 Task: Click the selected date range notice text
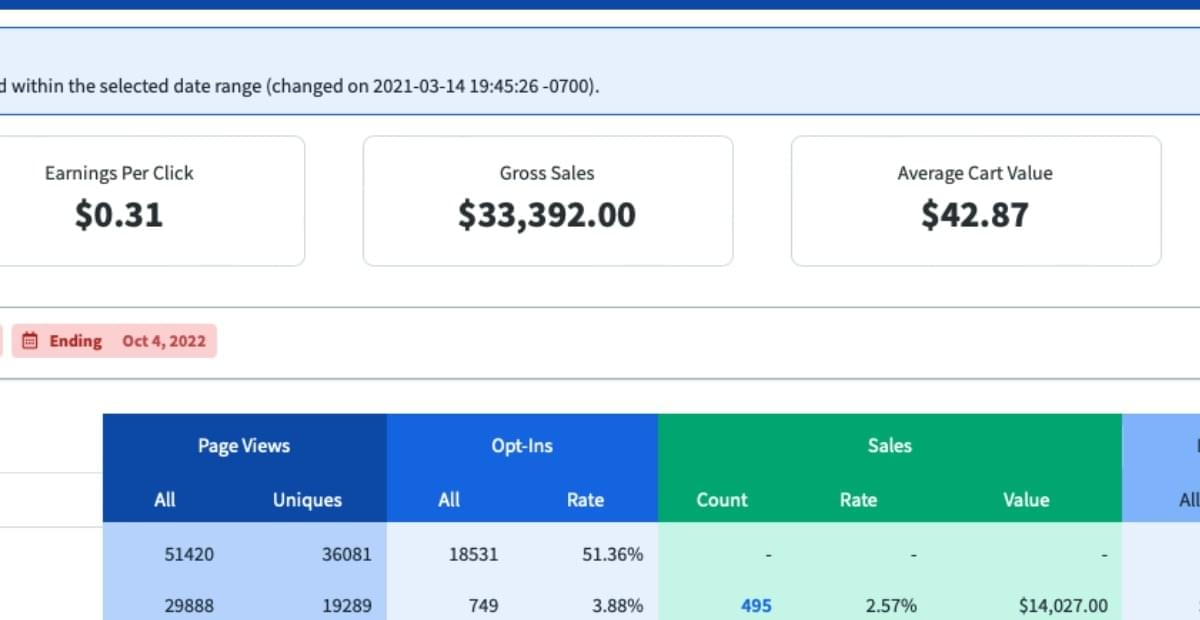(300, 86)
